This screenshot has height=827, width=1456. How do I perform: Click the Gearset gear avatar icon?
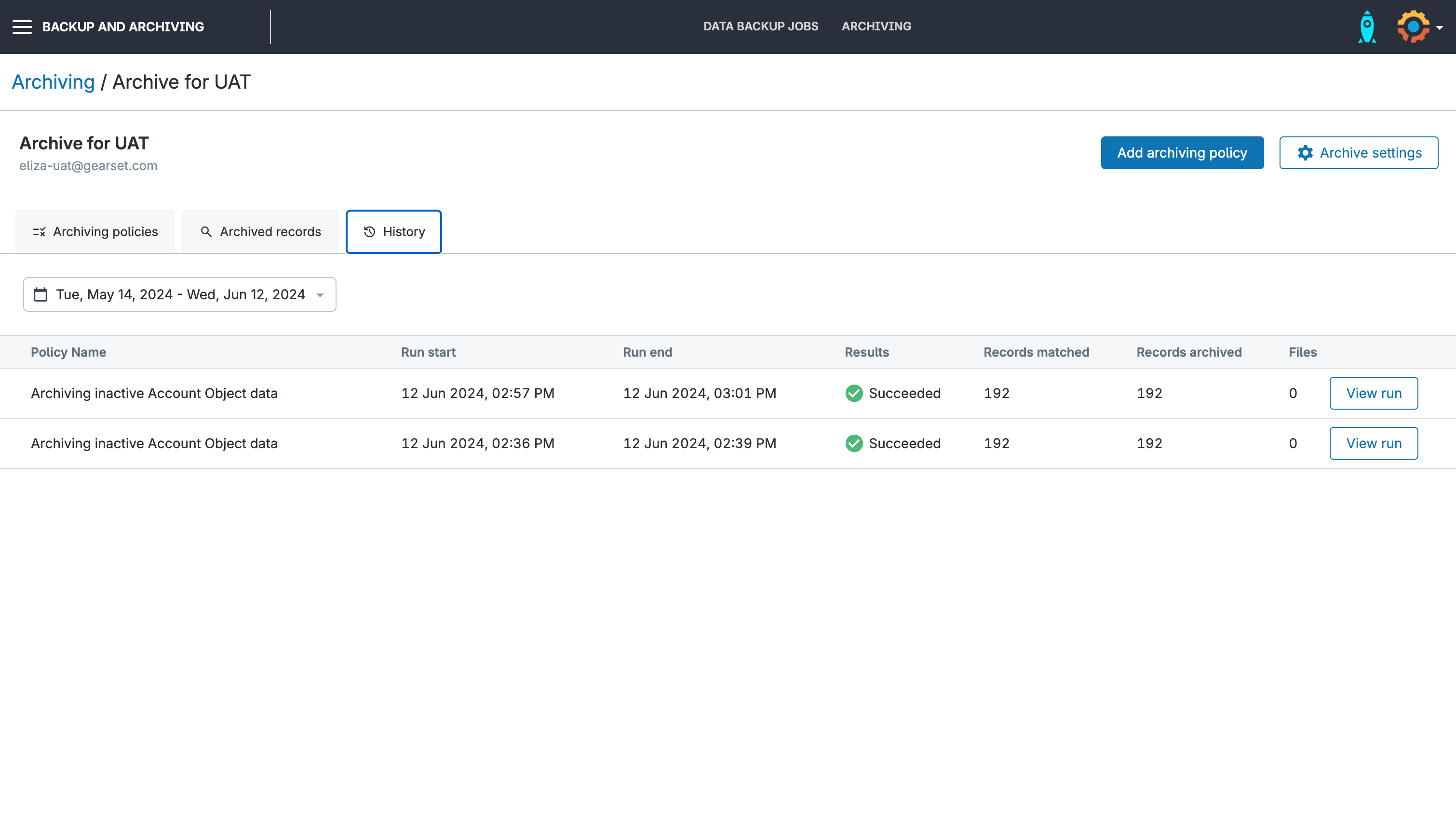pyautogui.click(x=1413, y=27)
